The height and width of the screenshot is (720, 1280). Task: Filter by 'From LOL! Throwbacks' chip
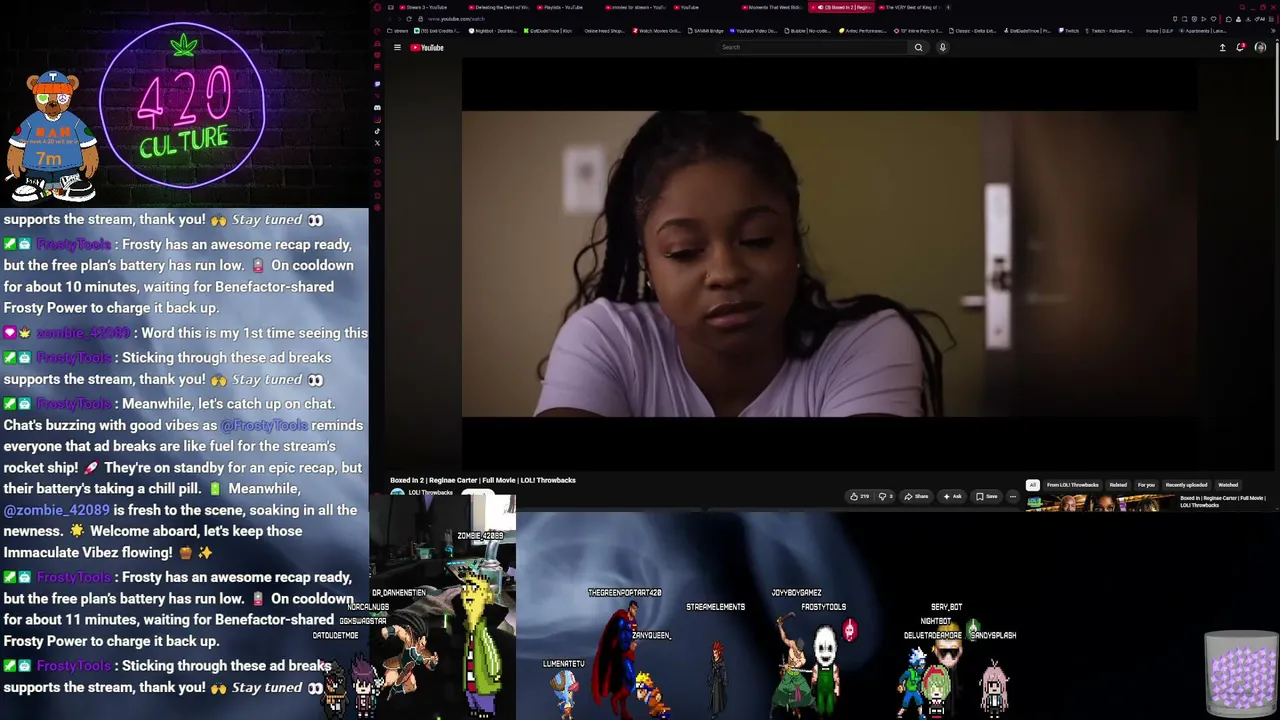[x=1072, y=485]
